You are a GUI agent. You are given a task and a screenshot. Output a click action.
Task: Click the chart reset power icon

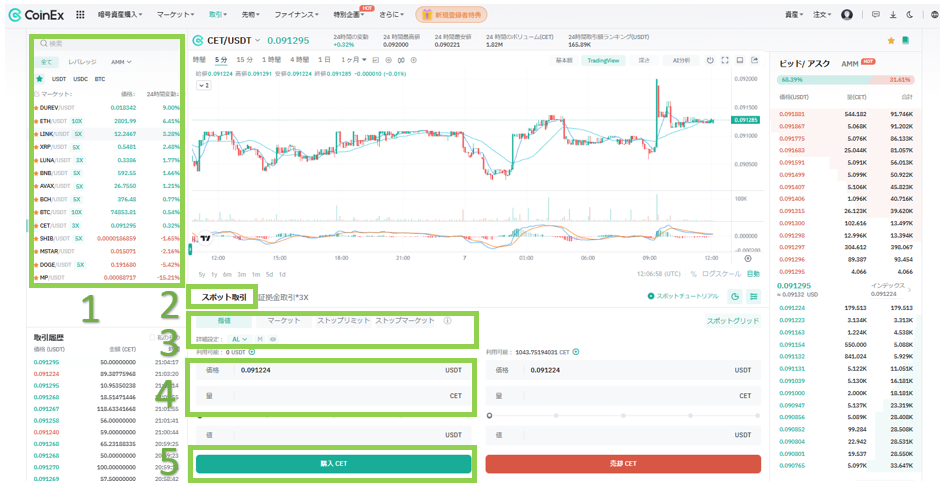[710, 60]
